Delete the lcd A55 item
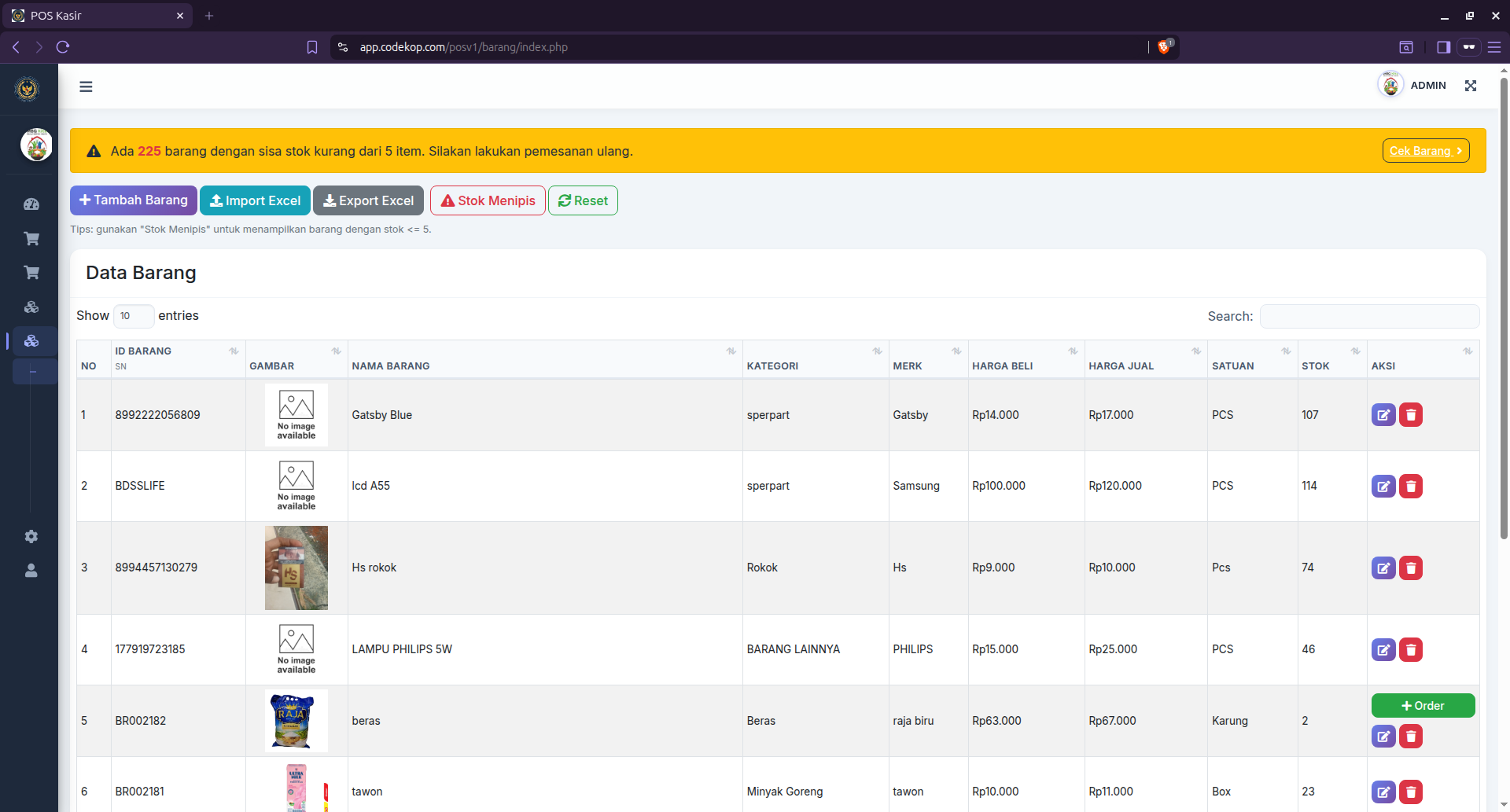 [x=1411, y=487]
